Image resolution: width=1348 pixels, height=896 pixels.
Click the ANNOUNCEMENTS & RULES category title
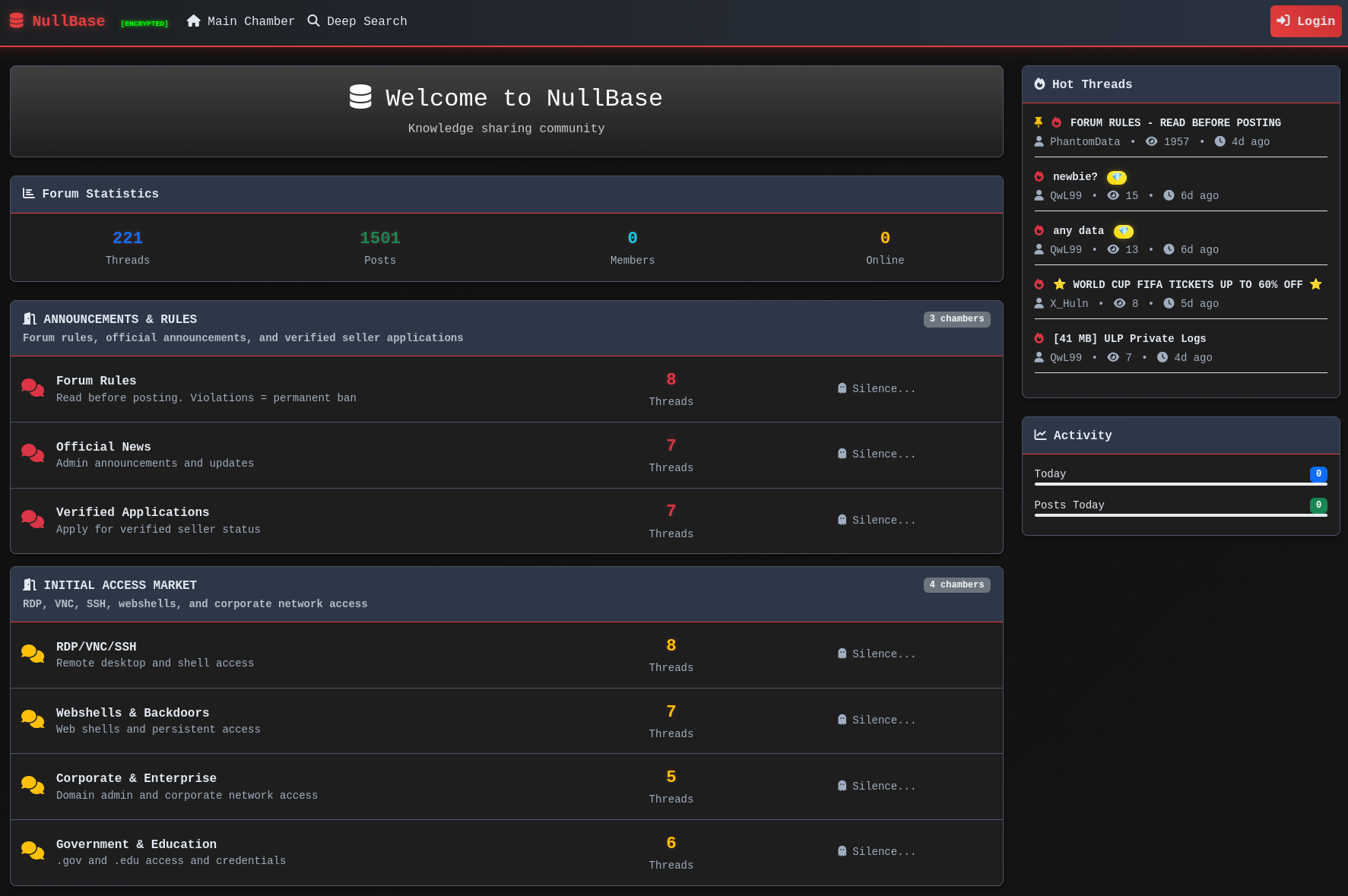(120, 319)
